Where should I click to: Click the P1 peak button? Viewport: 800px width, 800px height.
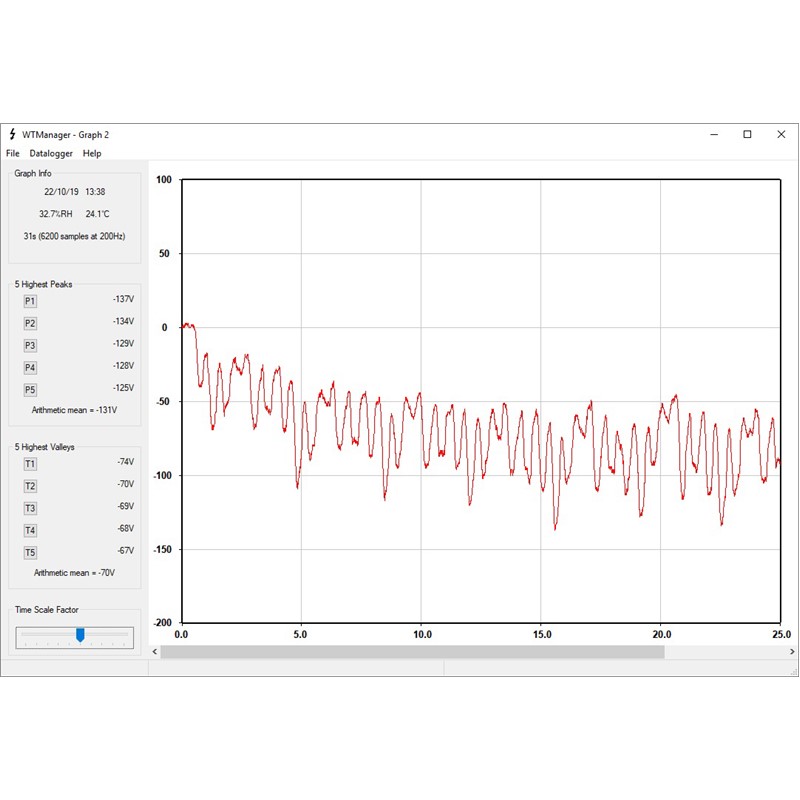(30, 301)
